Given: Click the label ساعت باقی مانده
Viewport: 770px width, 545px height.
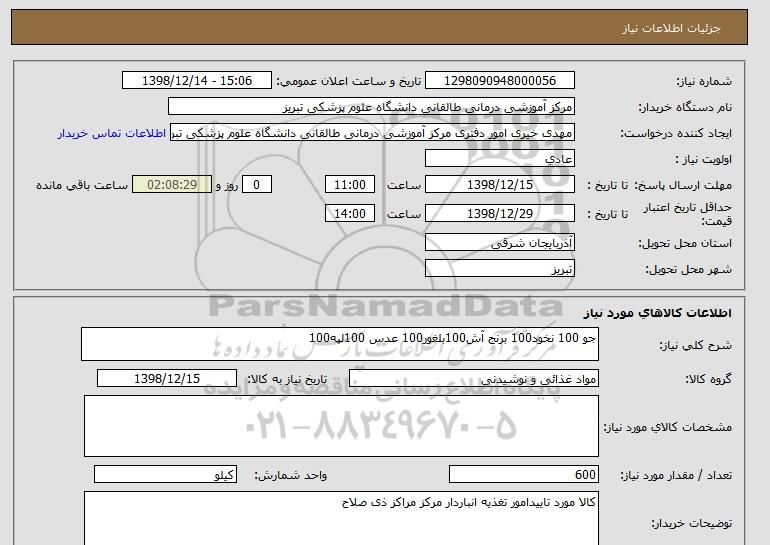Looking at the screenshot, I should coord(82,185).
